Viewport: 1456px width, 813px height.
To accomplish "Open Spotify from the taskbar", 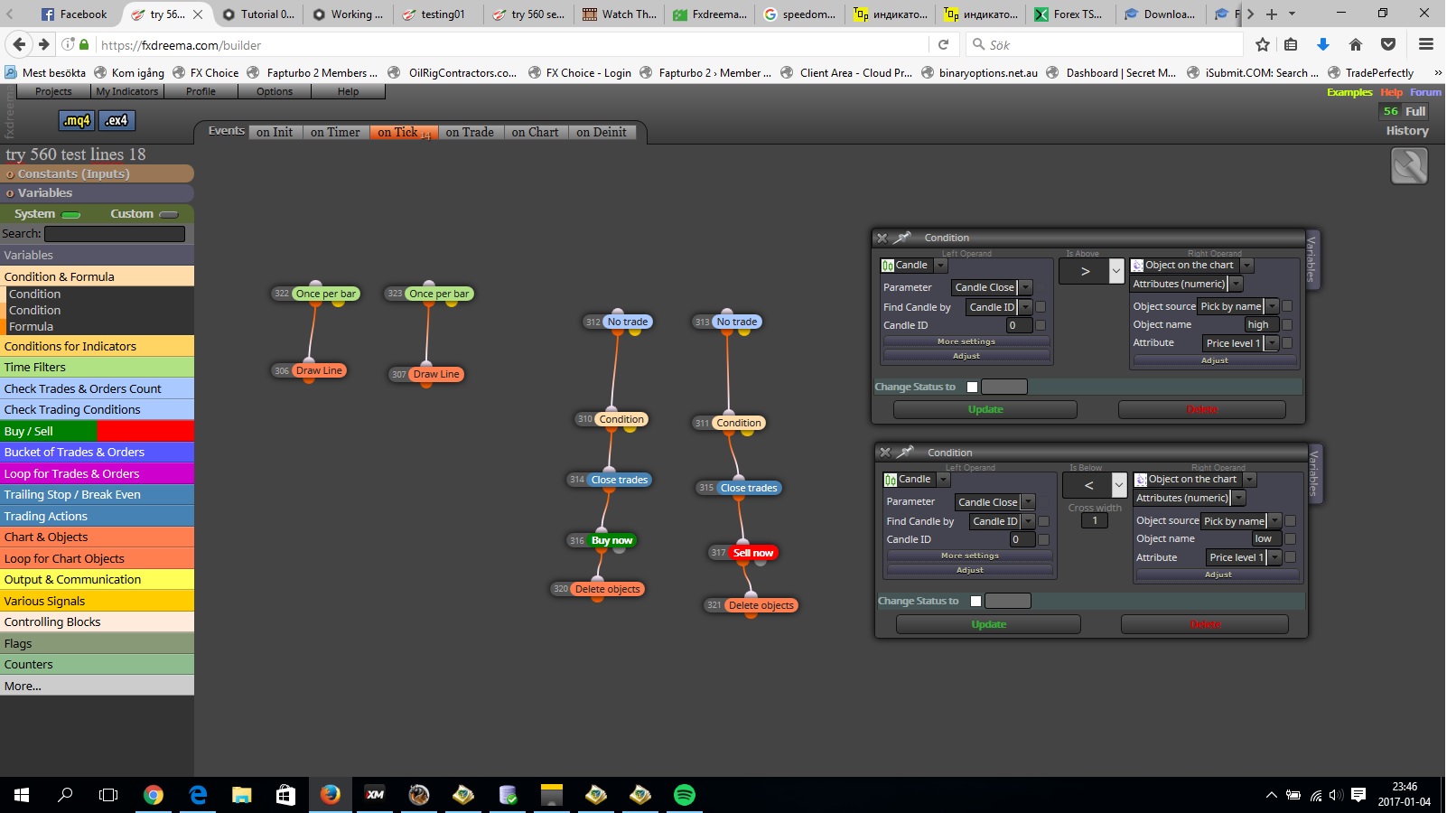I will (x=685, y=795).
